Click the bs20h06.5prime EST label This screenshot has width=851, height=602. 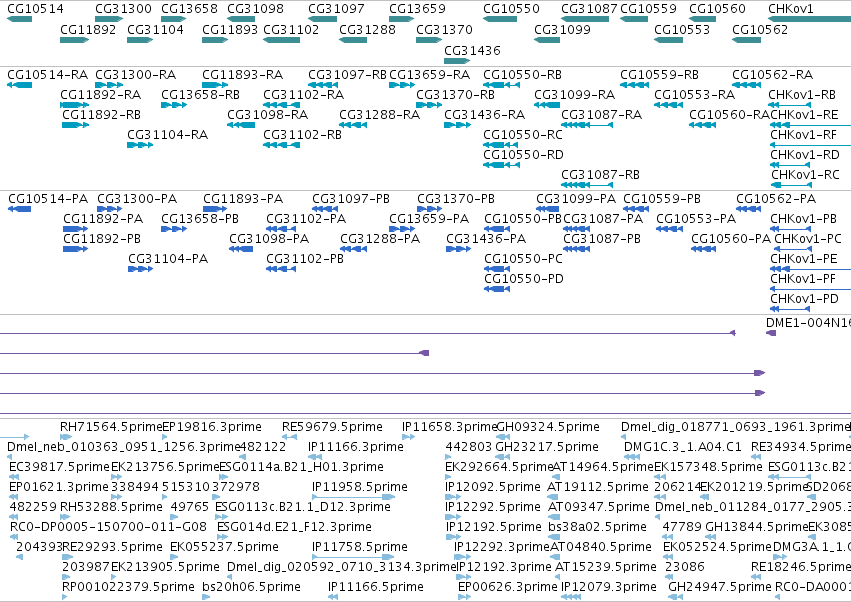[251, 587]
